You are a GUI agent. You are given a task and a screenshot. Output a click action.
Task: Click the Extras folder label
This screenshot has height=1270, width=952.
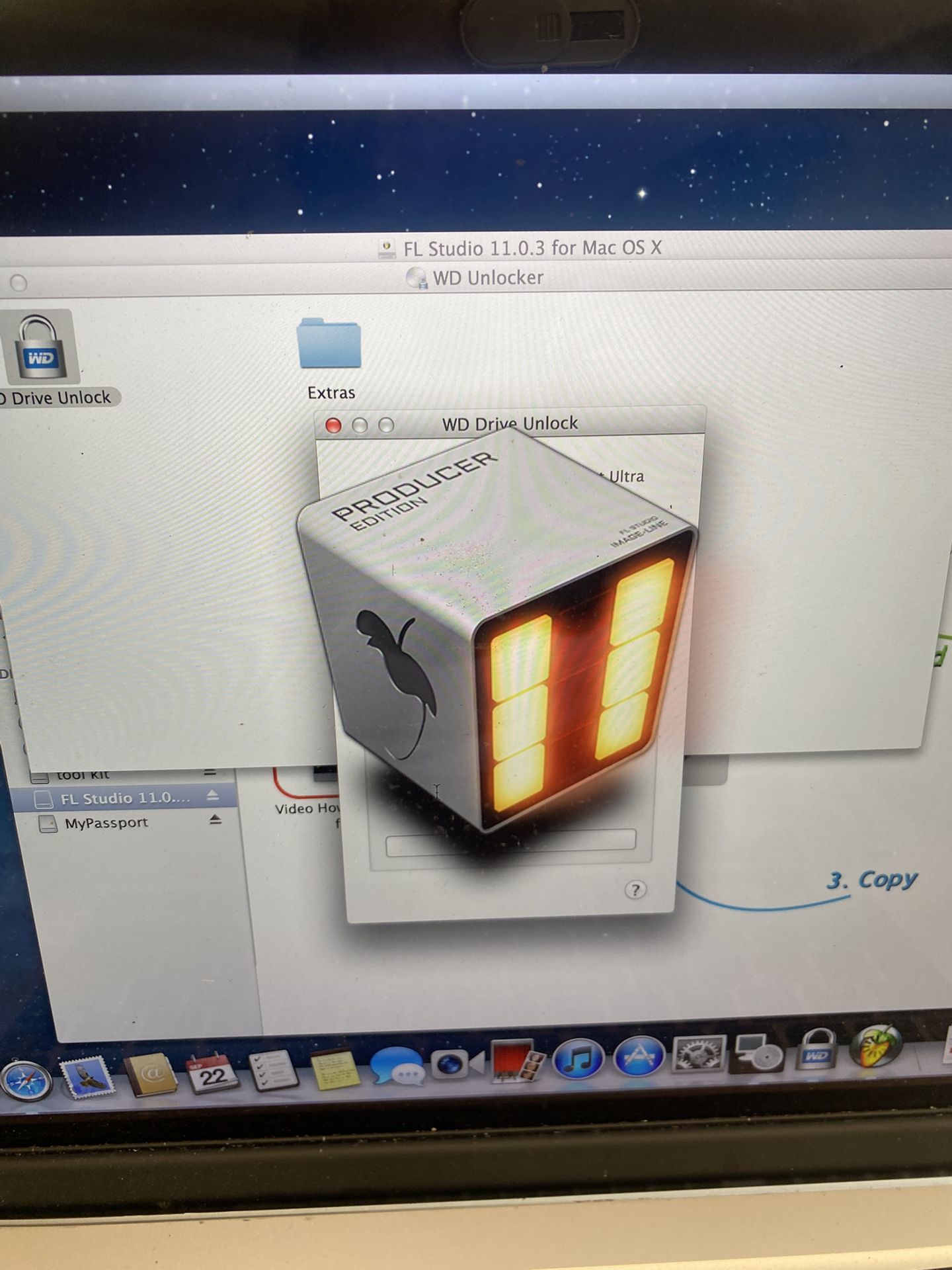(331, 393)
